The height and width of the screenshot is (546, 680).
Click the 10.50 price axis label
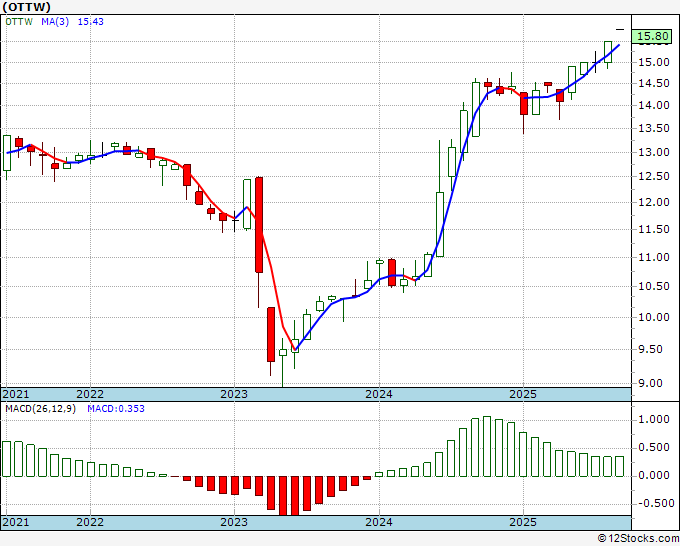654,287
